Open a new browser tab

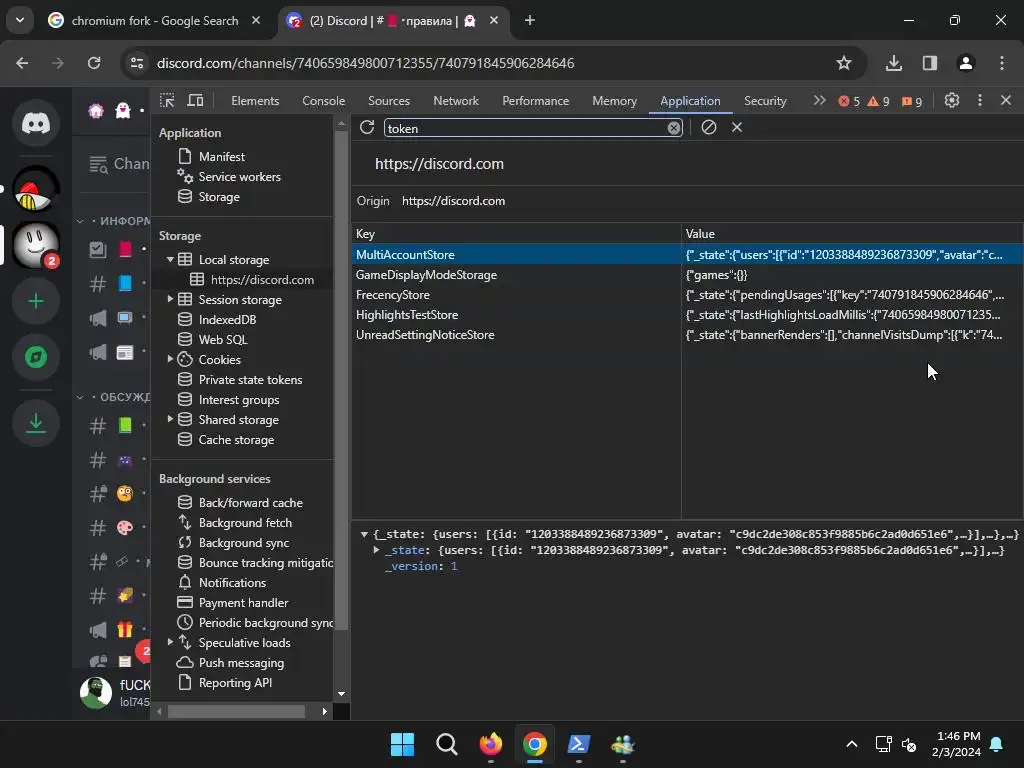point(530,20)
